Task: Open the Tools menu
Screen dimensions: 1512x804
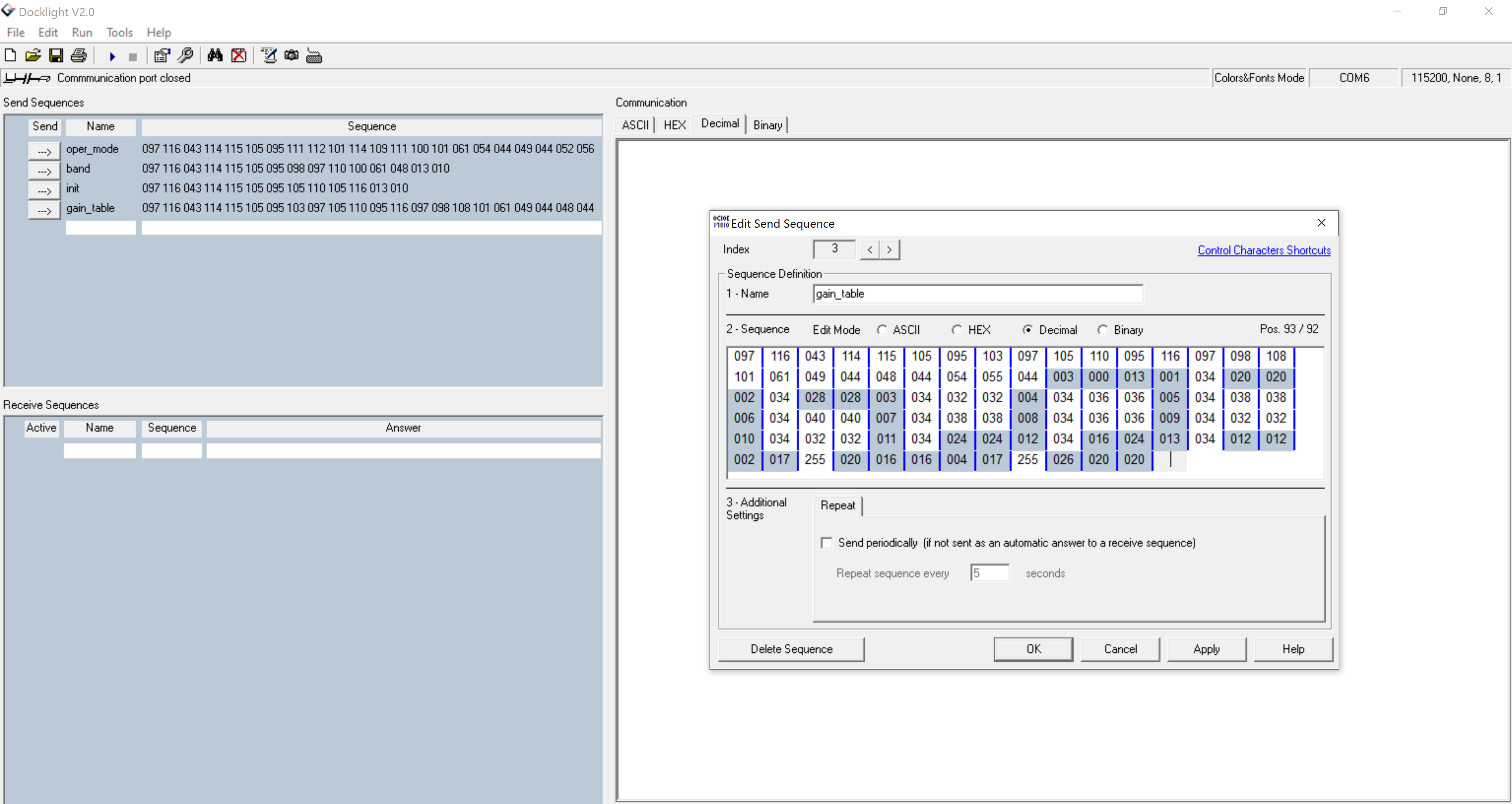Action: coord(119,32)
